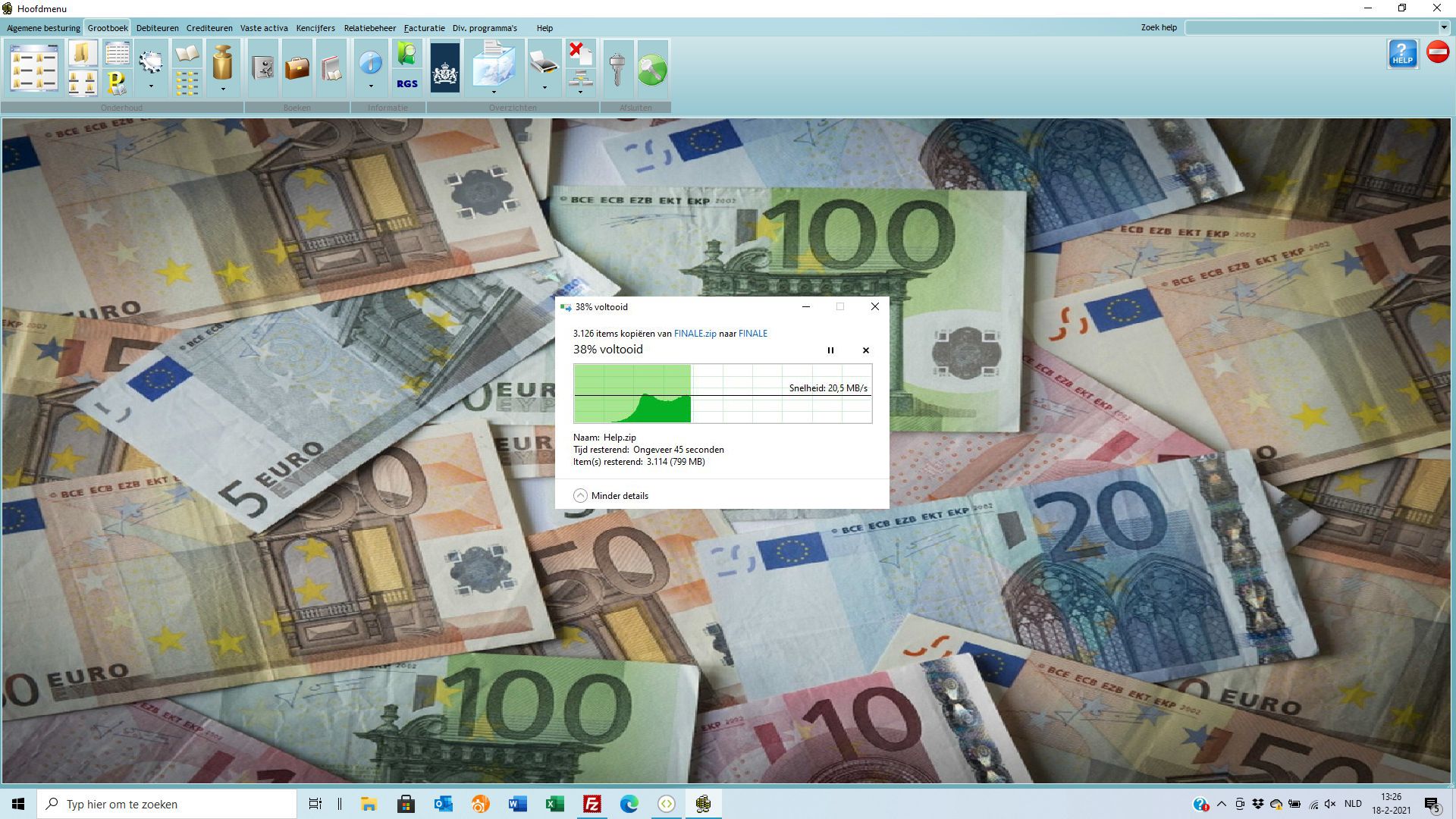
Task: Show hidden system tray icons
Action: coord(1221,804)
